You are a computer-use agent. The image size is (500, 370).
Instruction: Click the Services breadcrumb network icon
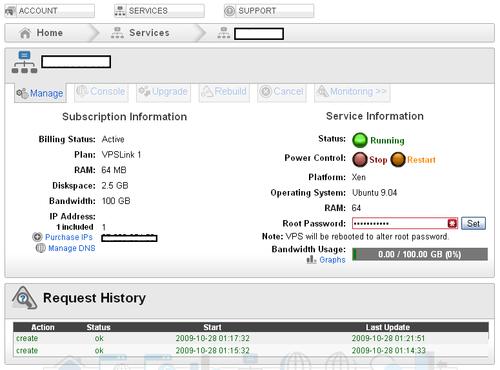point(117,33)
